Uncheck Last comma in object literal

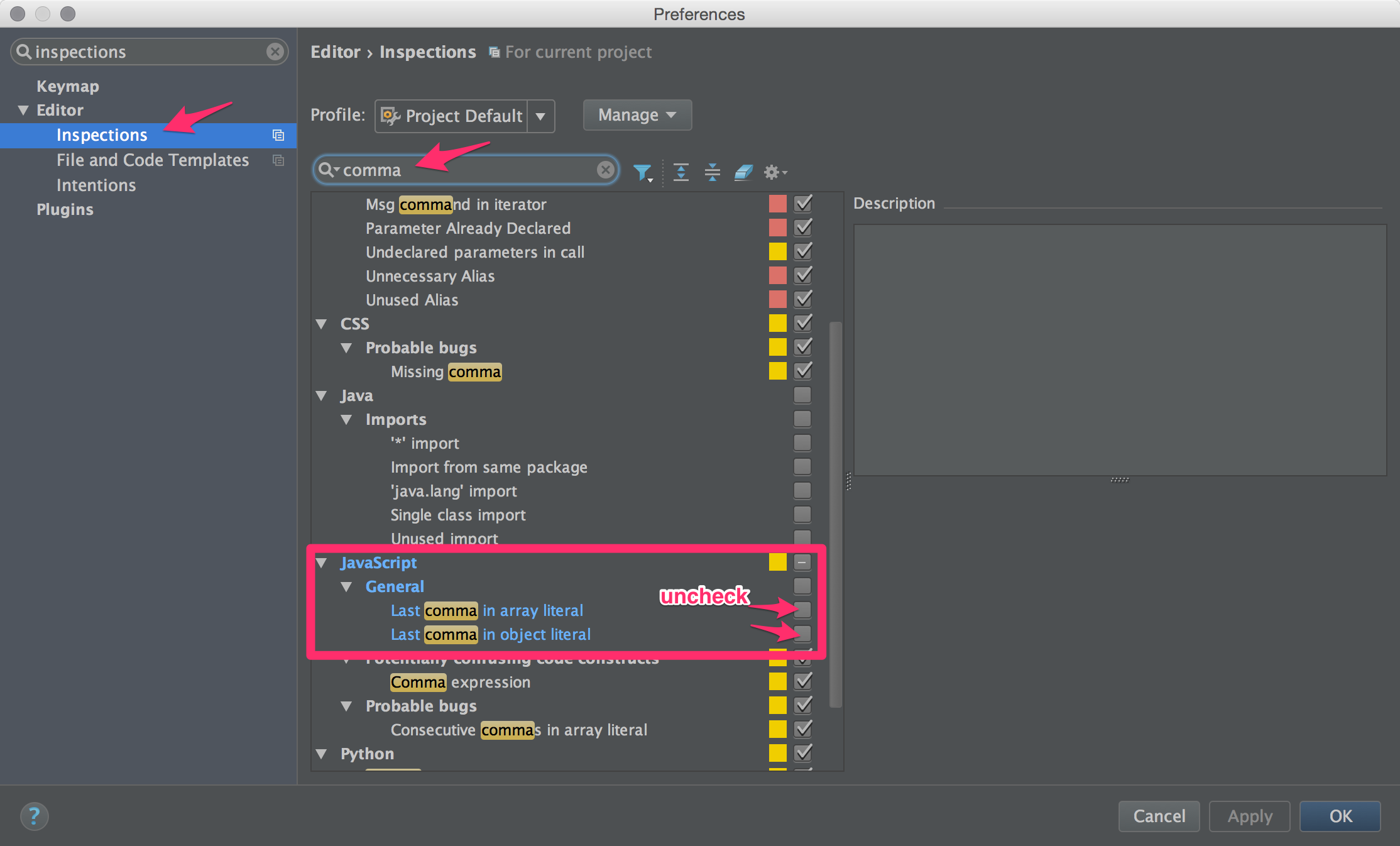802,634
